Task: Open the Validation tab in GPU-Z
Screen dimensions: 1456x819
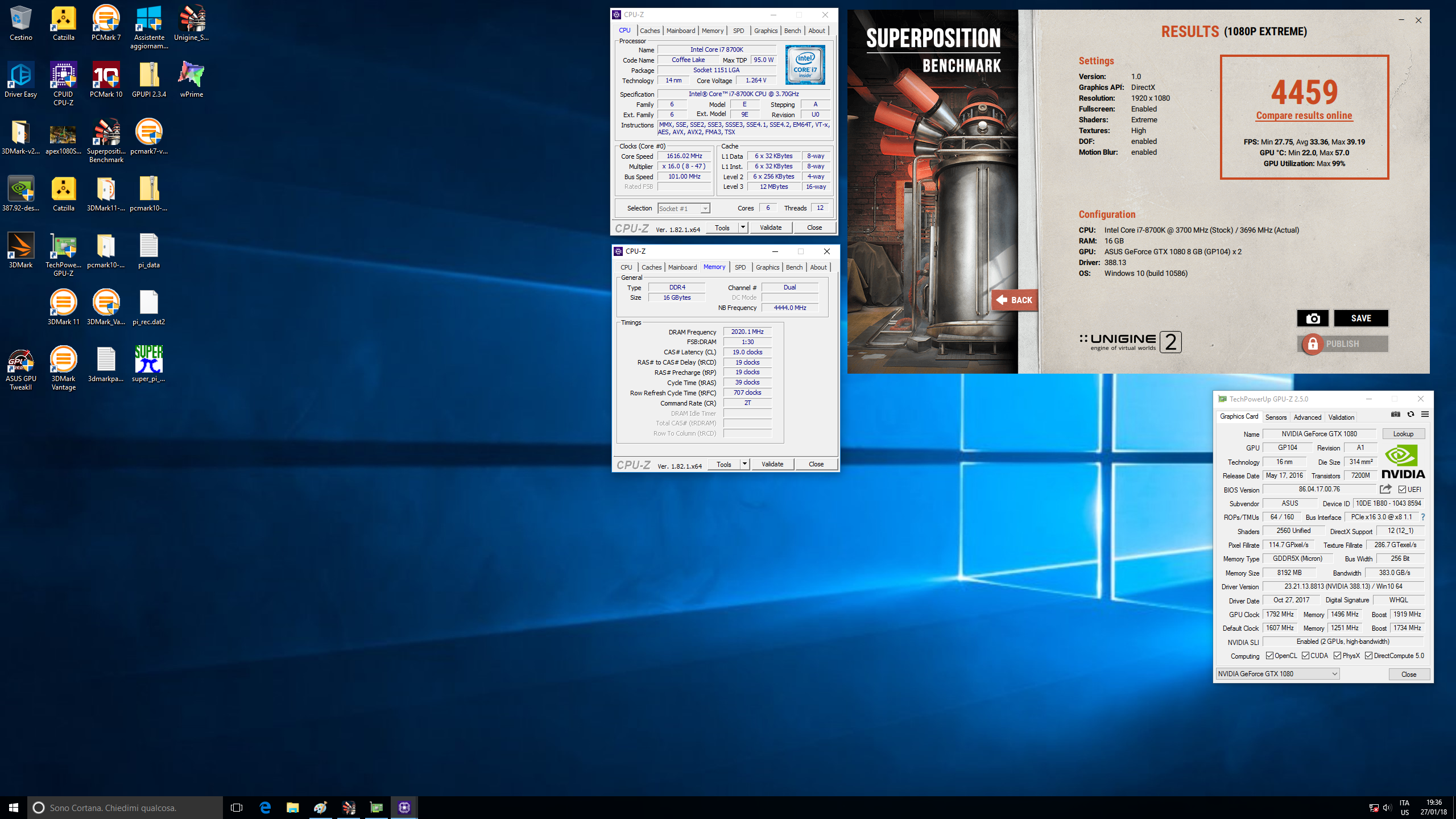Action: coord(1341,417)
